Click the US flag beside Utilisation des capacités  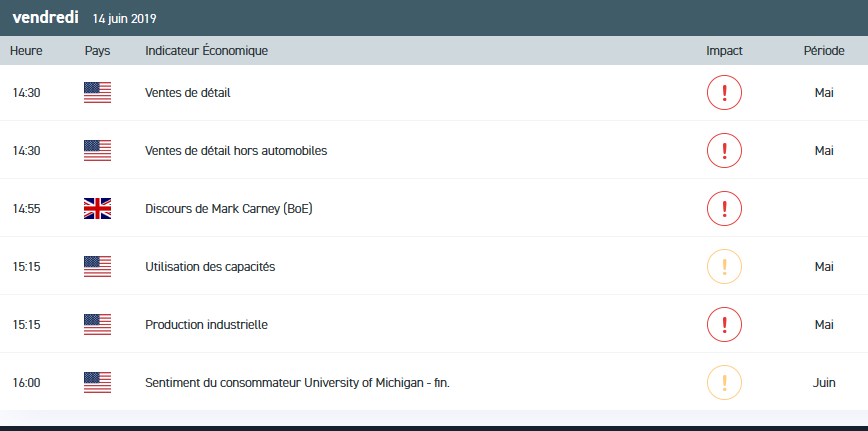click(98, 267)
